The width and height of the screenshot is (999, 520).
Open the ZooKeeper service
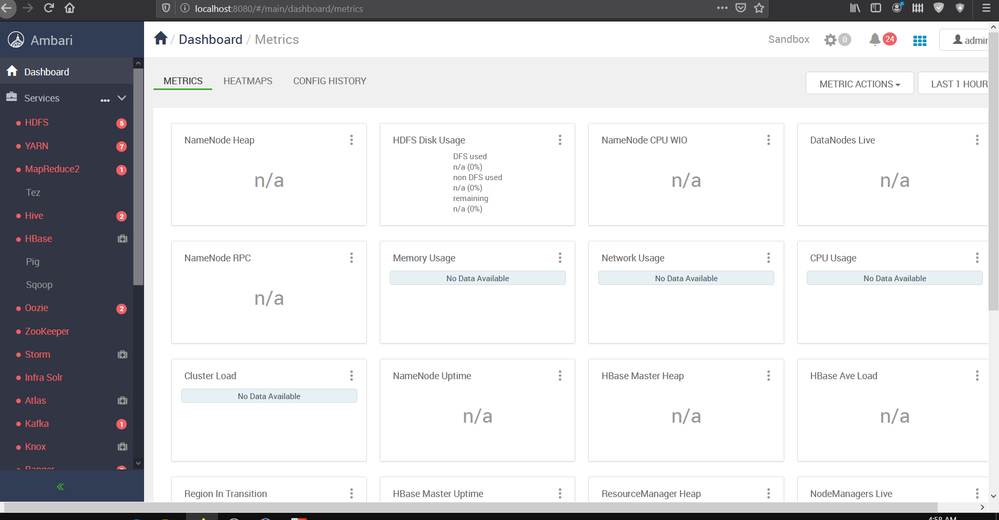(47, 331)
